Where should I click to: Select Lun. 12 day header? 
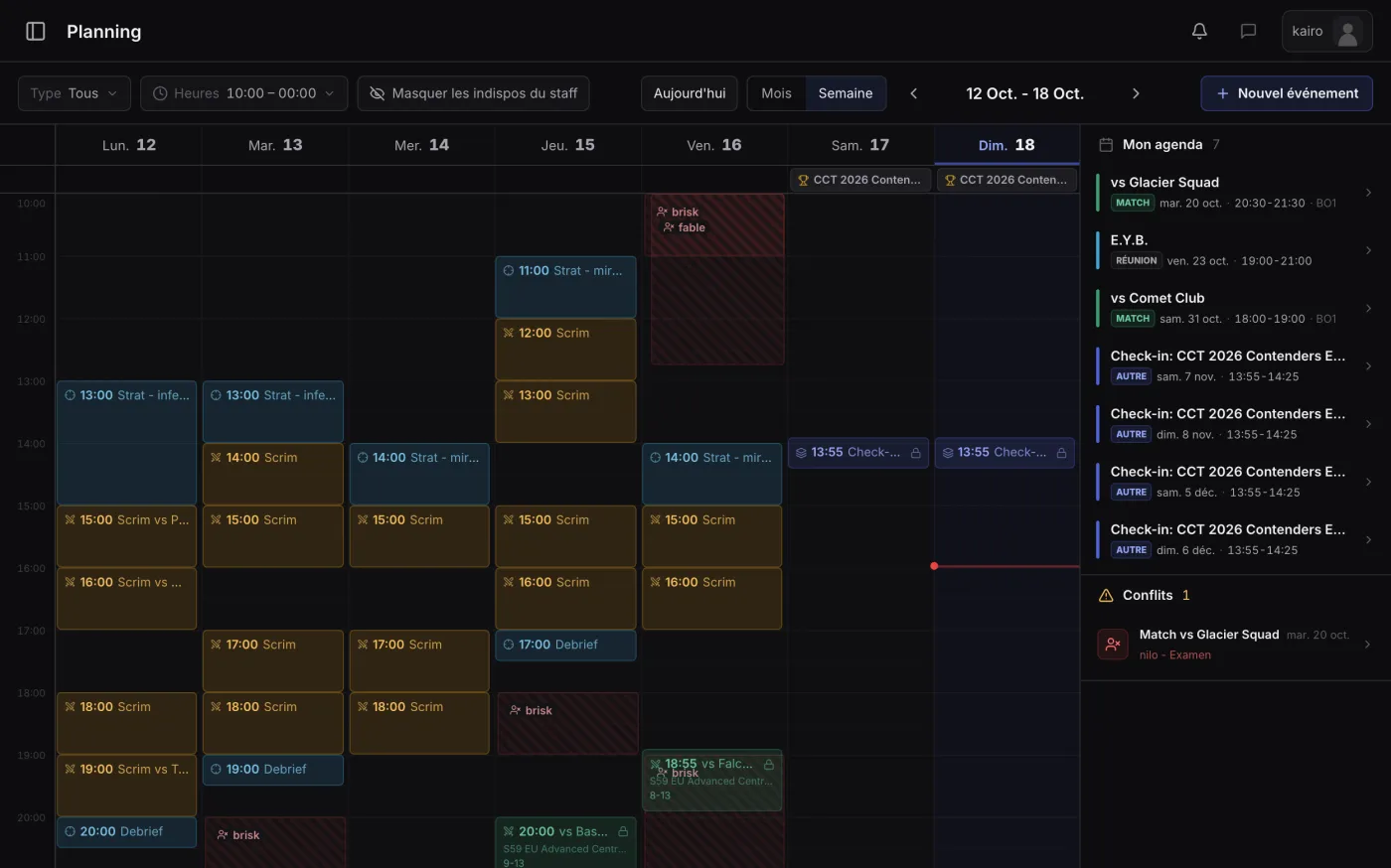tap(129, 145)
